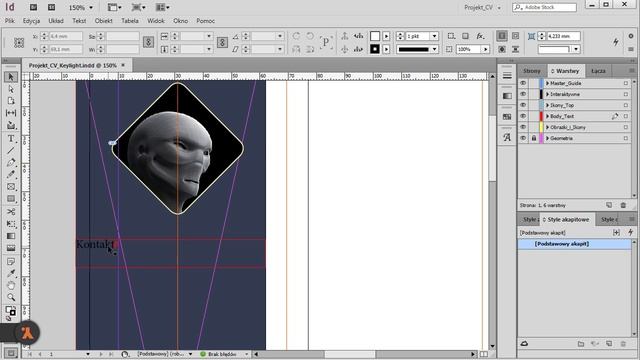
Task: Select the Style akapitowe tab
Action: [x=568, y=219]
